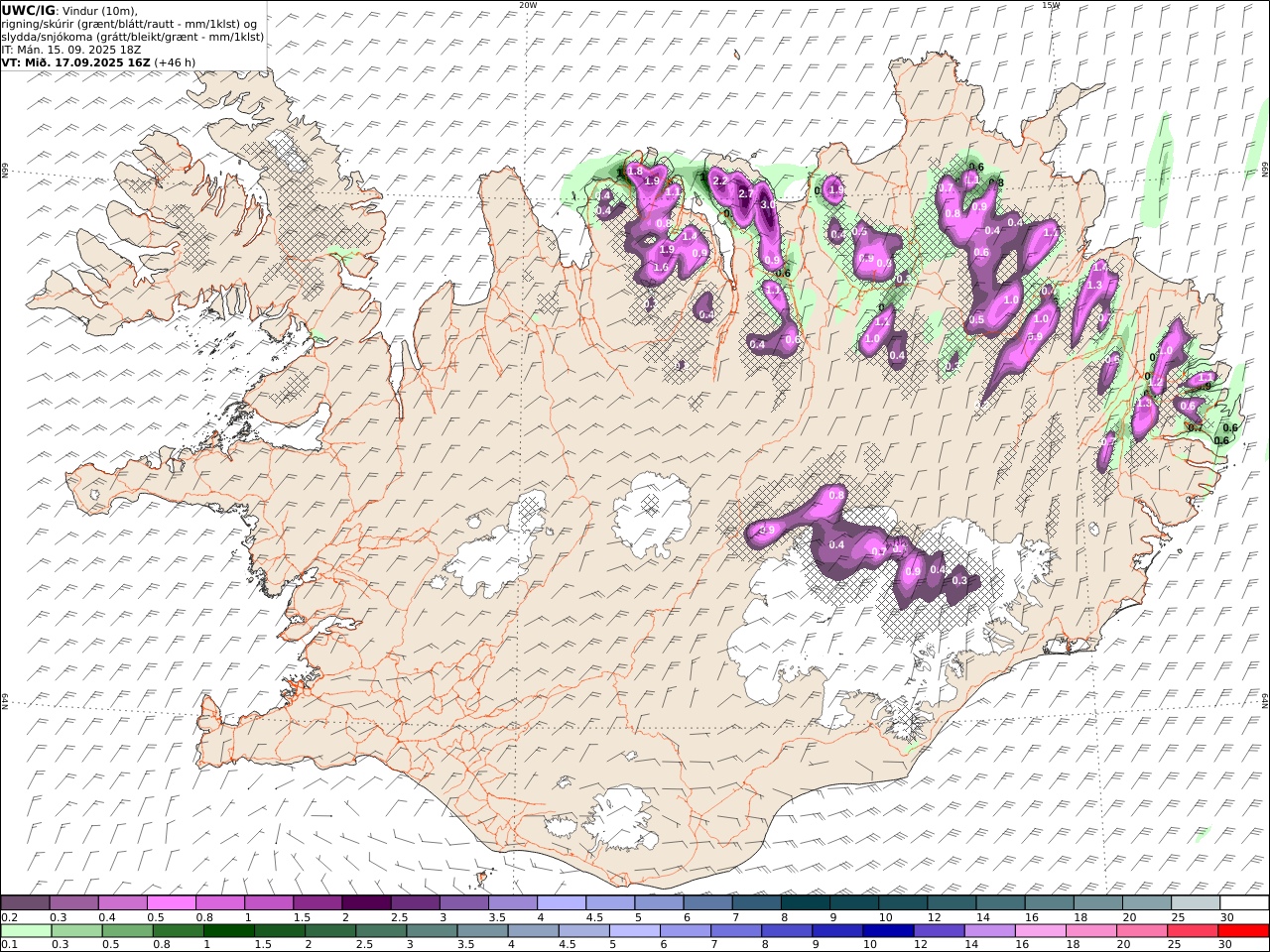
Task: Click darkest green lower swatch between 1 and 1.5
Action: [x=228, y=931]
